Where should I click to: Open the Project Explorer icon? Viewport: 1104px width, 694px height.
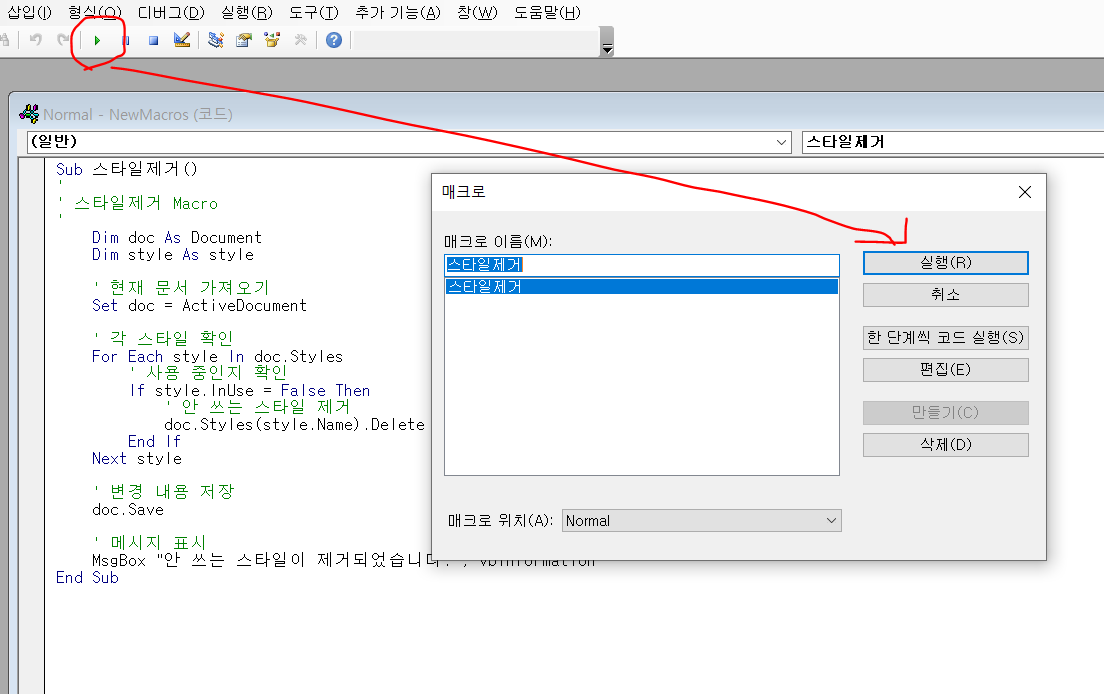click(x=215, y=40)
